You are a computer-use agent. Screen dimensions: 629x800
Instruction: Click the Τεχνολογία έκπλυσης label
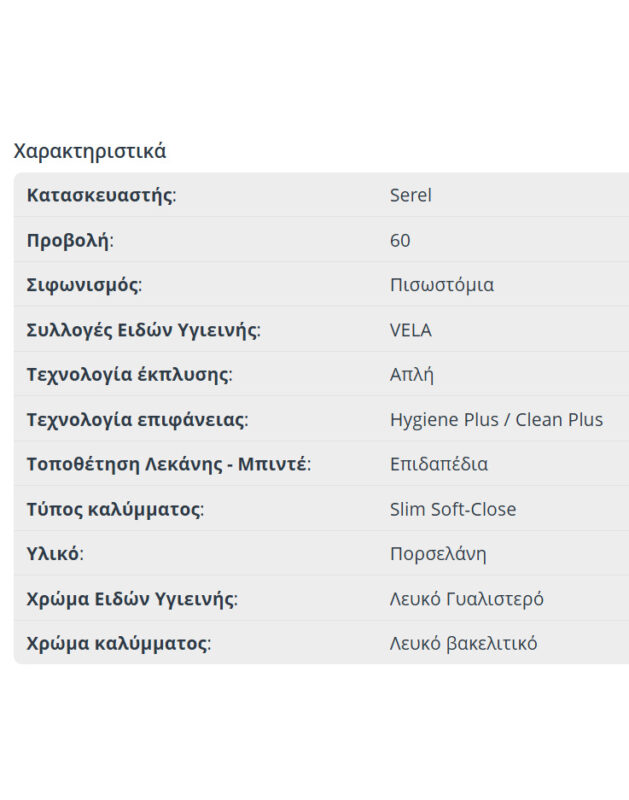pos(129,375)
